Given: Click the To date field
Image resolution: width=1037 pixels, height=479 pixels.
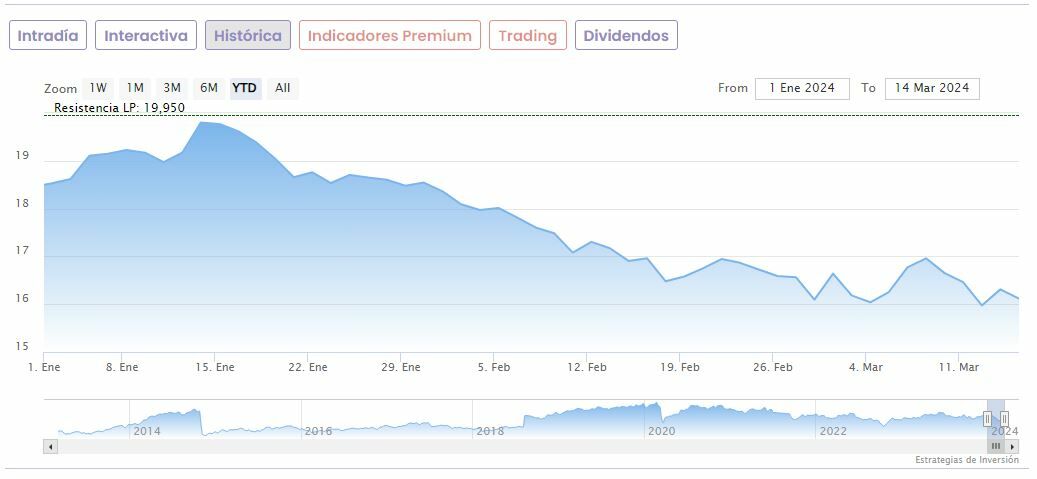Looking at the screenshot, I should coord(932,88).
